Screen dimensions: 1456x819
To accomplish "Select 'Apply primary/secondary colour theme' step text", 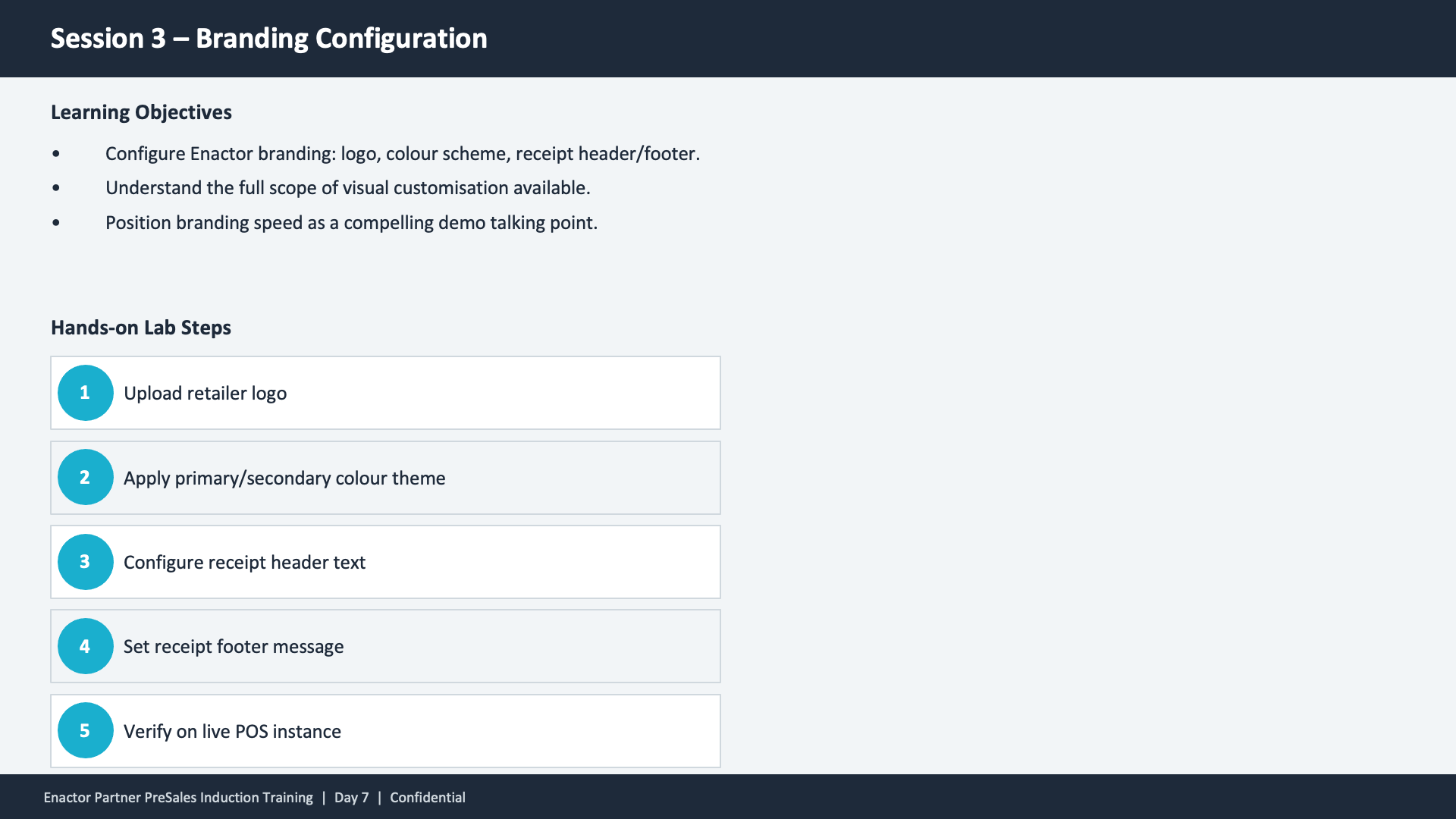I will [x=284, y=479].
